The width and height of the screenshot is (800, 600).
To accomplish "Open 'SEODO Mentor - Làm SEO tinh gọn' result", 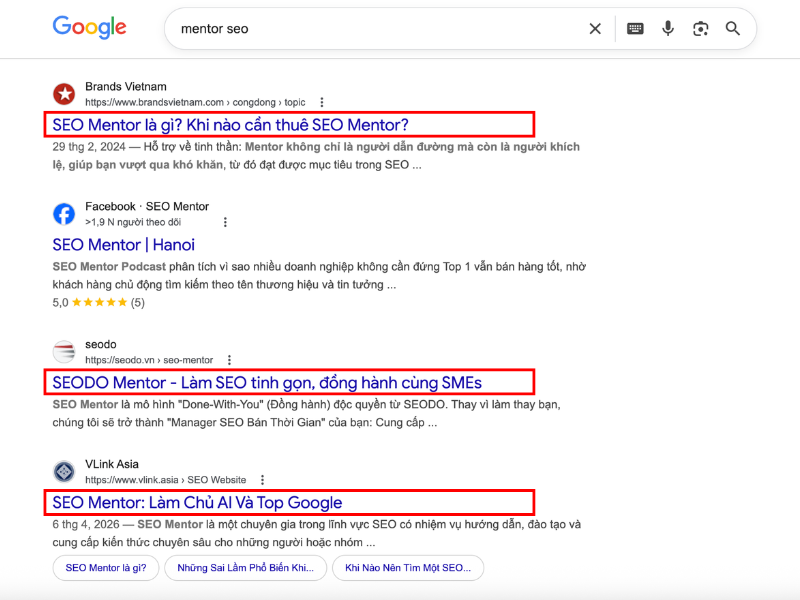I will click(267, 383).
